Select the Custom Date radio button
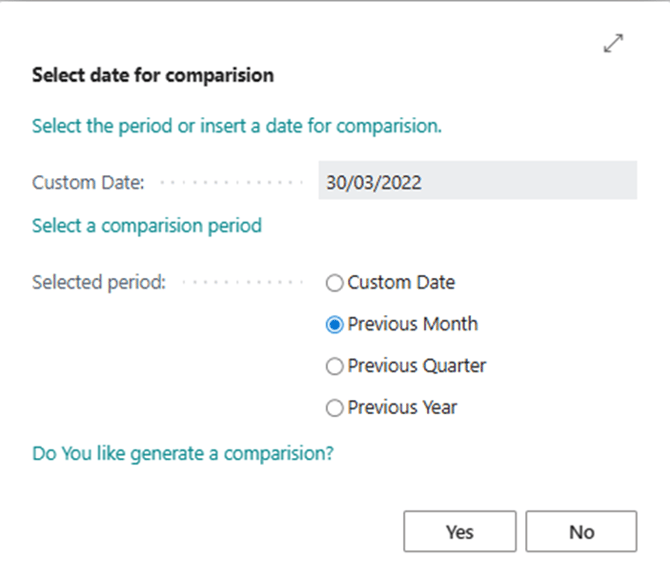The image size is (670, 576). coord(335,283)
